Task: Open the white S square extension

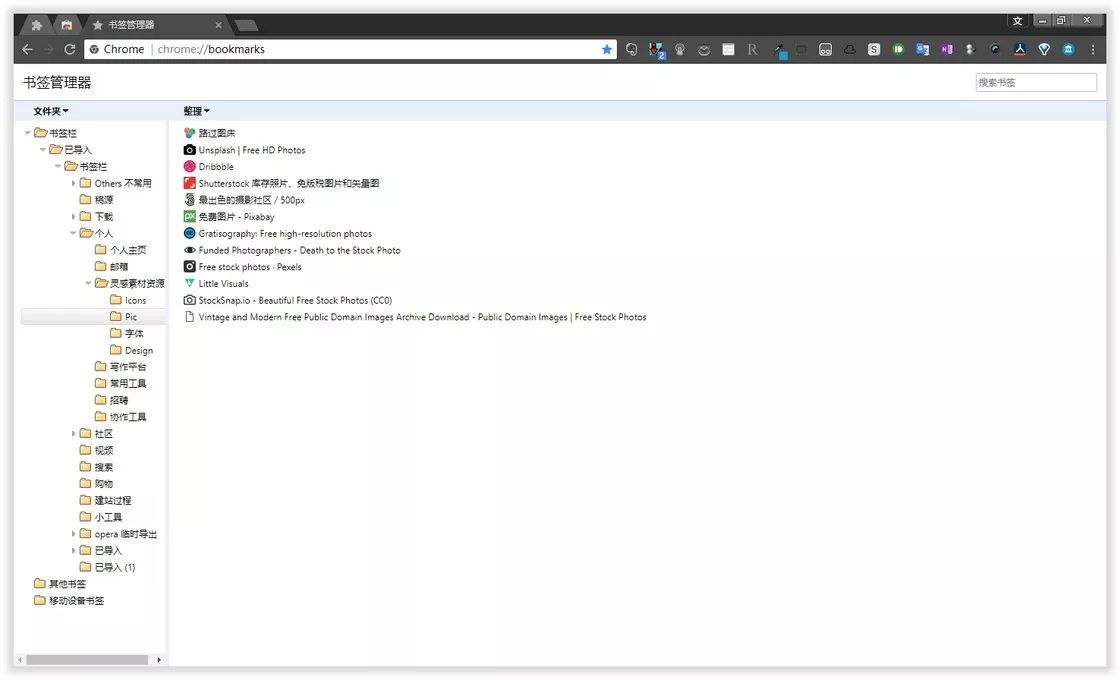Action: pyautogui.click(x=874, y=49)
